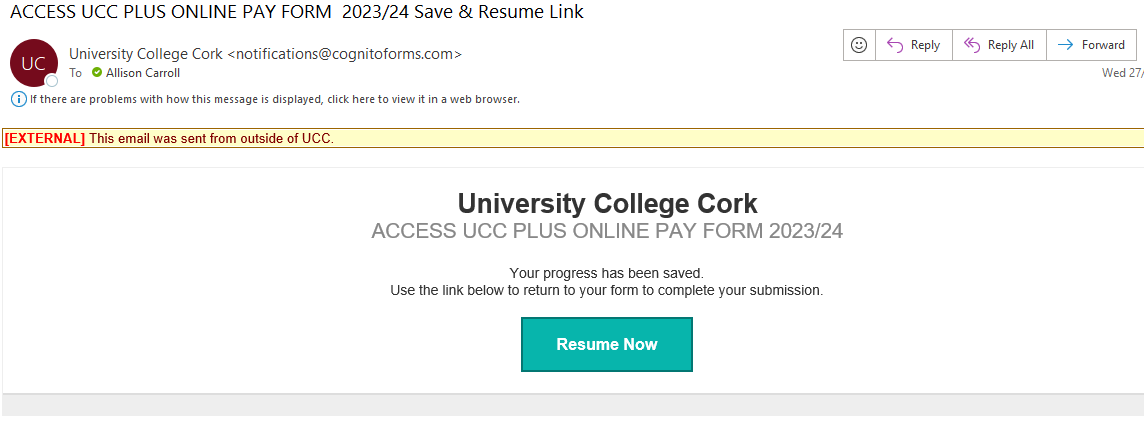Click the blue info icon in message bar
This screenshot has width=1144, height=423.
click(x=18, y=99)
